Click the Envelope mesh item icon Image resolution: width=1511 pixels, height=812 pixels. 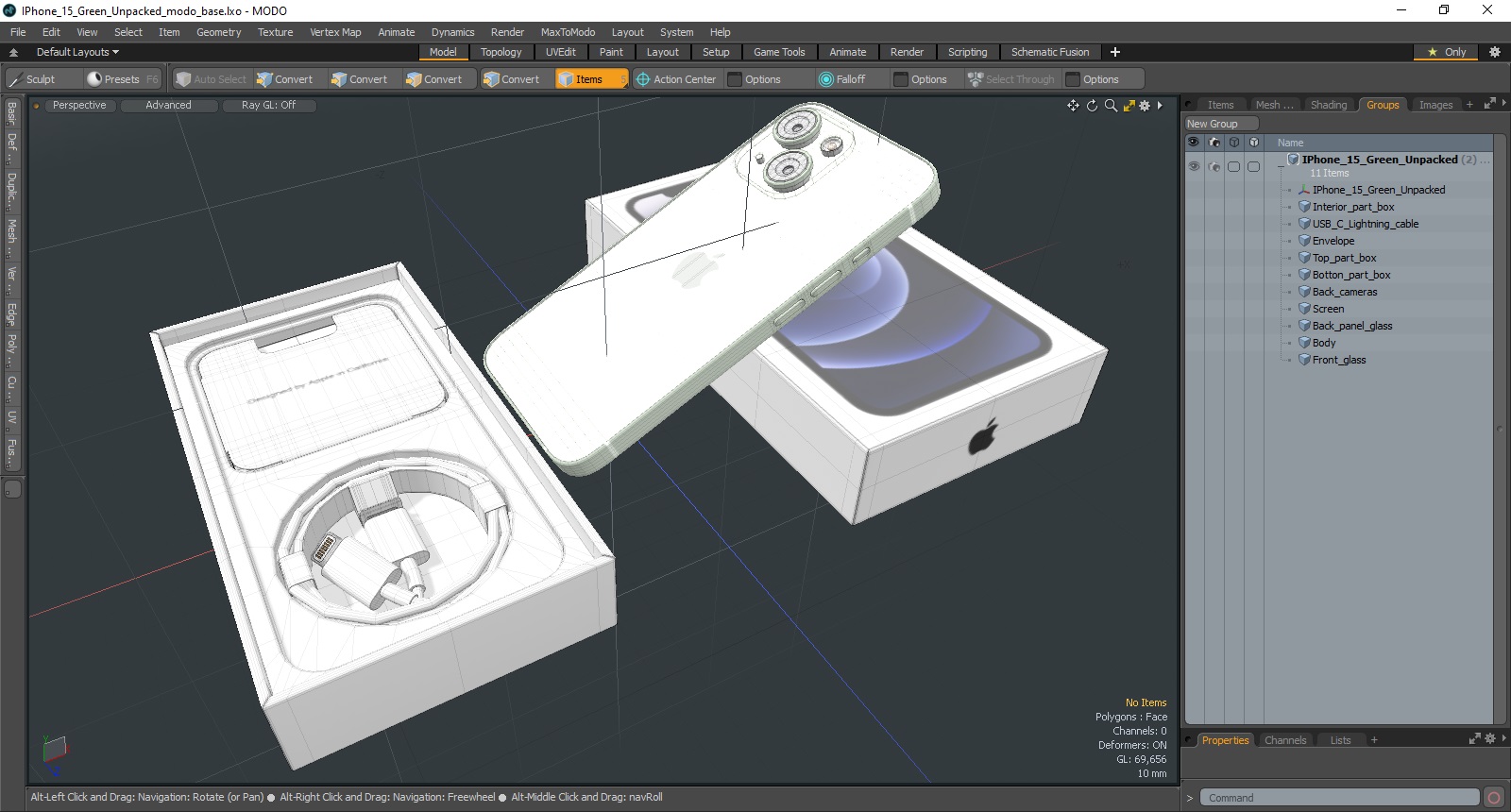tap(1304, 241)
